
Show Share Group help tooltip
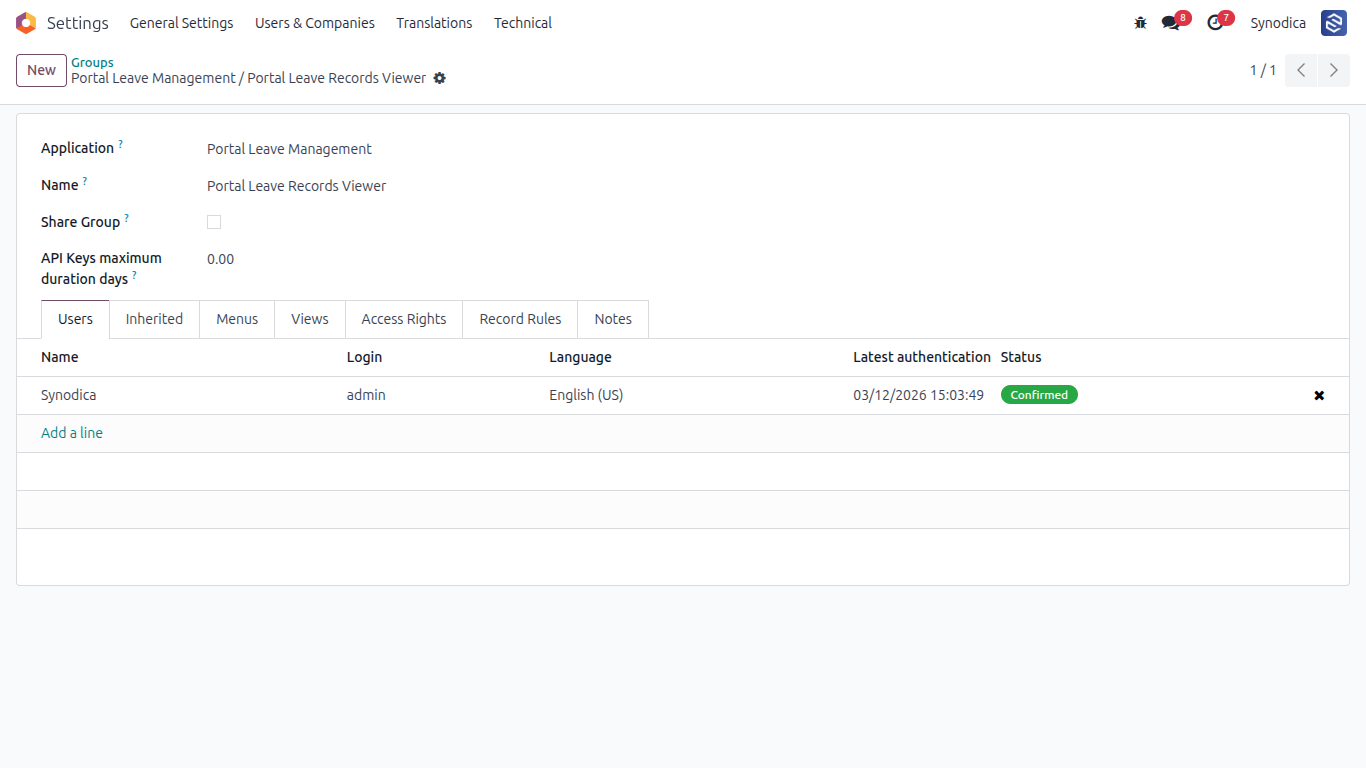[127, 218]
